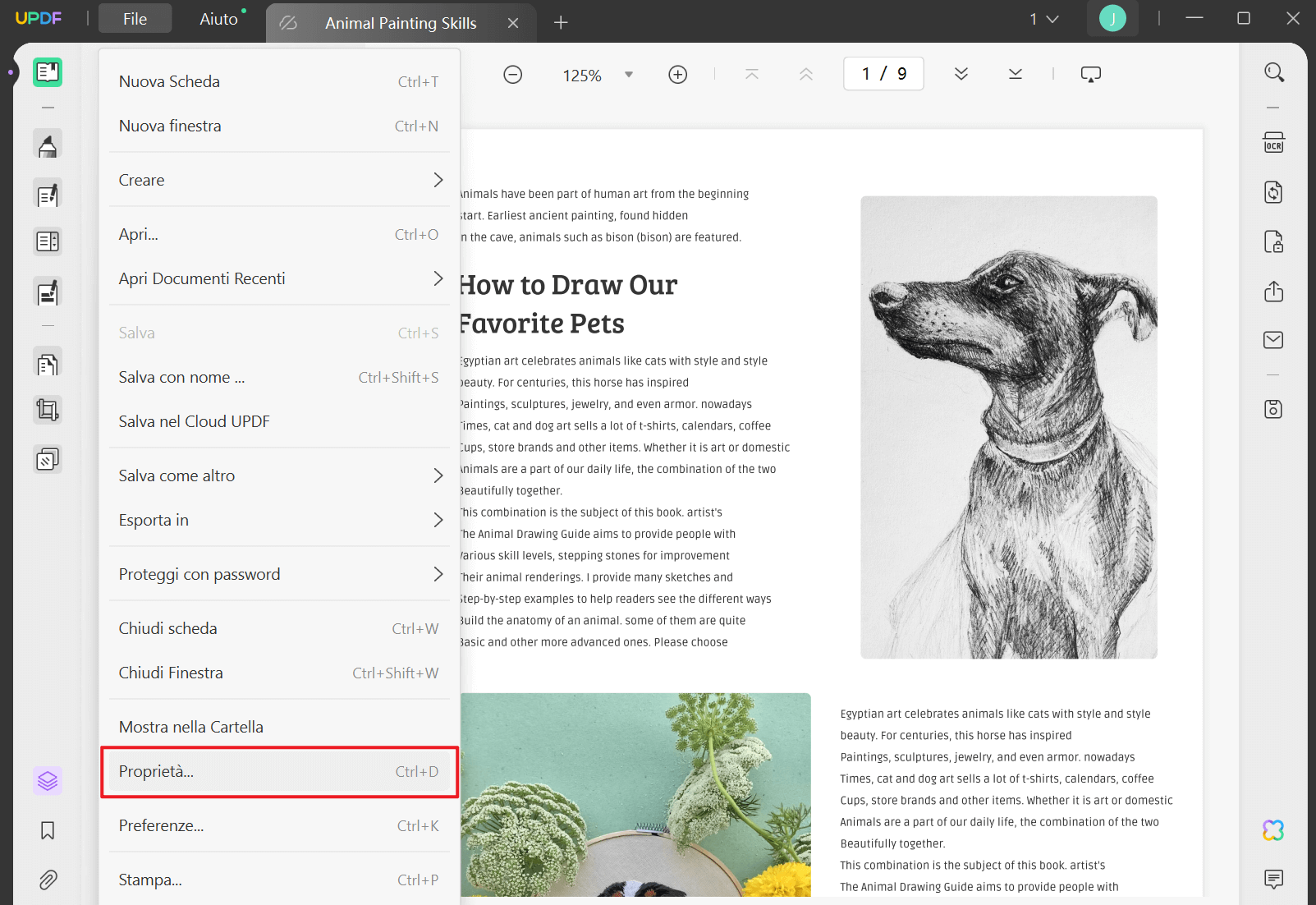The width and height of the screenshot is (1316, 905).
Task: Choose Stampa... to print
Action: pos(279,880)
